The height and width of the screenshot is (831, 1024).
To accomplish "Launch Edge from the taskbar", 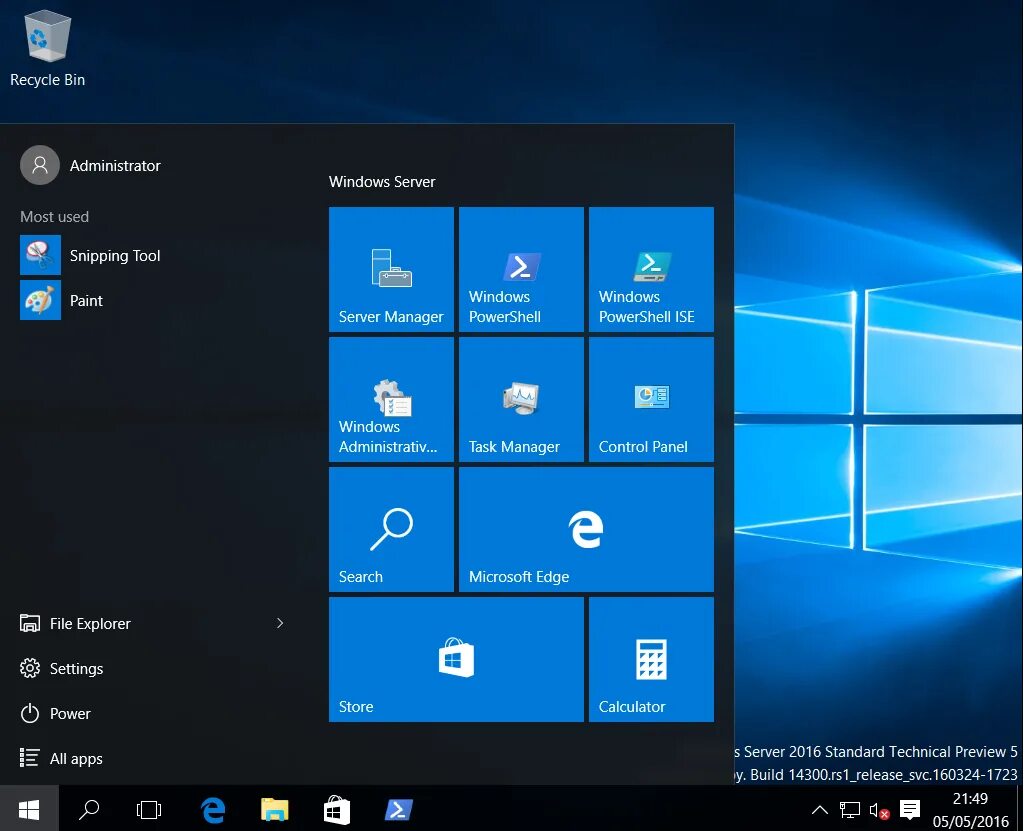I will pos(213,810).
